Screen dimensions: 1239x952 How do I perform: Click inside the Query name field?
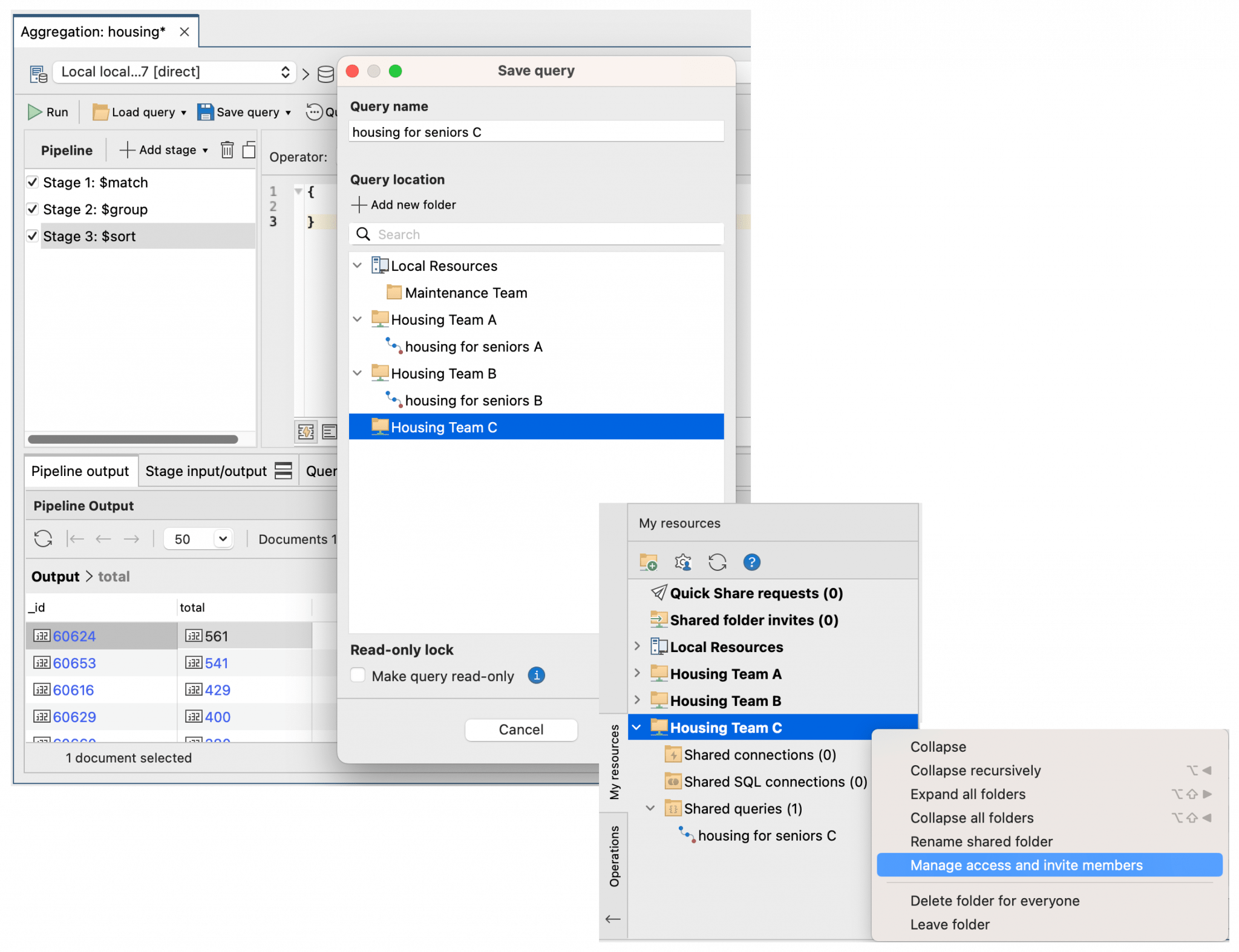pyautogui.click(x=535, y=131)
